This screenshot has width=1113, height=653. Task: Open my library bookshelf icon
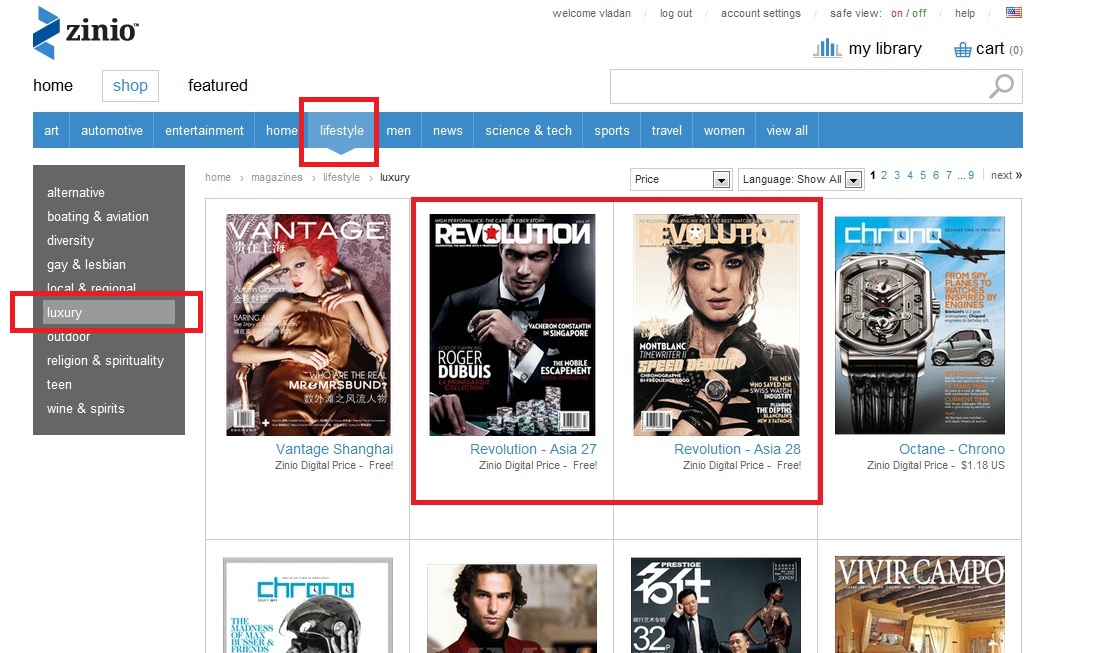click(827, 49)
